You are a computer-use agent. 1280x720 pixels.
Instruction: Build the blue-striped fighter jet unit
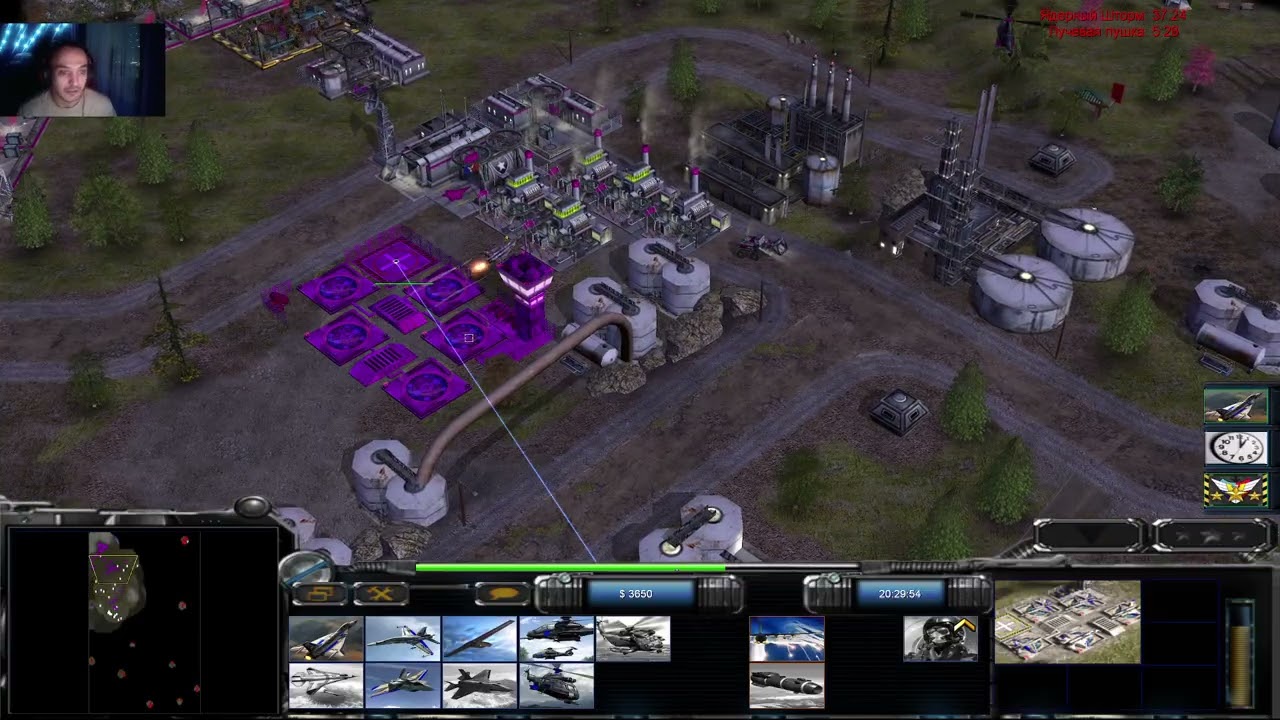pyautogui.click(x=403, y=639)
